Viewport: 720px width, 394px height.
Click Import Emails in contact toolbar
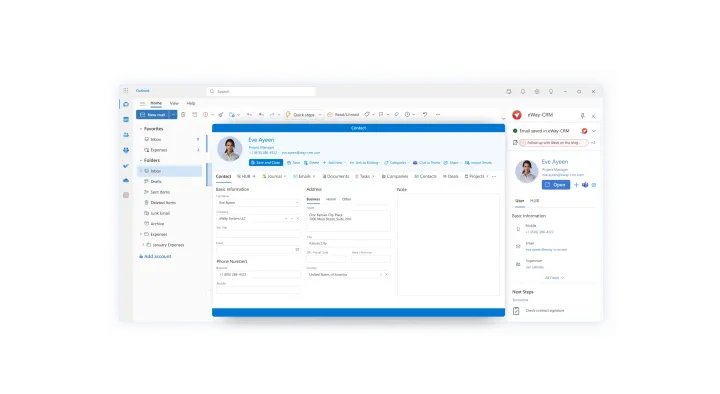point(478,163)
